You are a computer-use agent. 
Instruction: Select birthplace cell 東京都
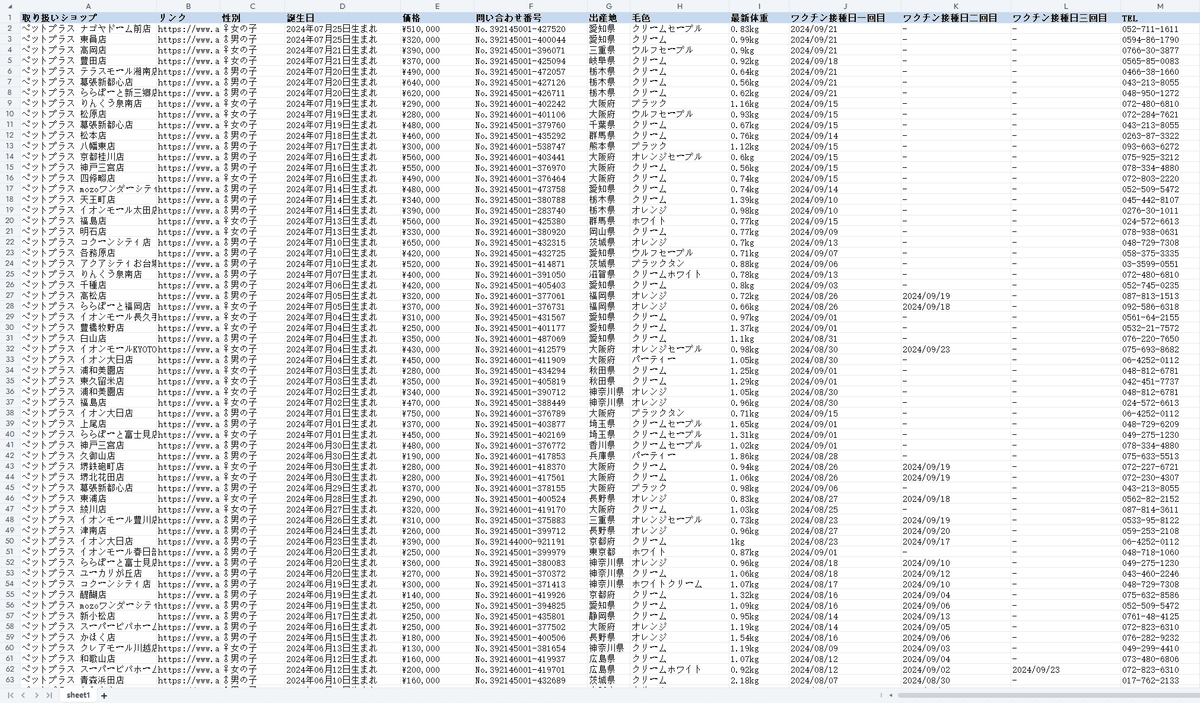(609, 552)
